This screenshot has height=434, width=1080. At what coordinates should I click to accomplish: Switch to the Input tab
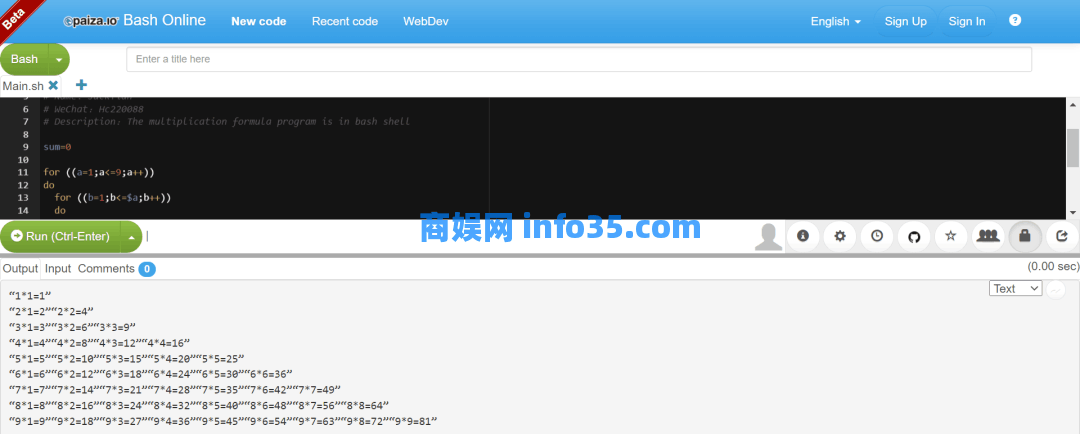[x=58, y=269]
